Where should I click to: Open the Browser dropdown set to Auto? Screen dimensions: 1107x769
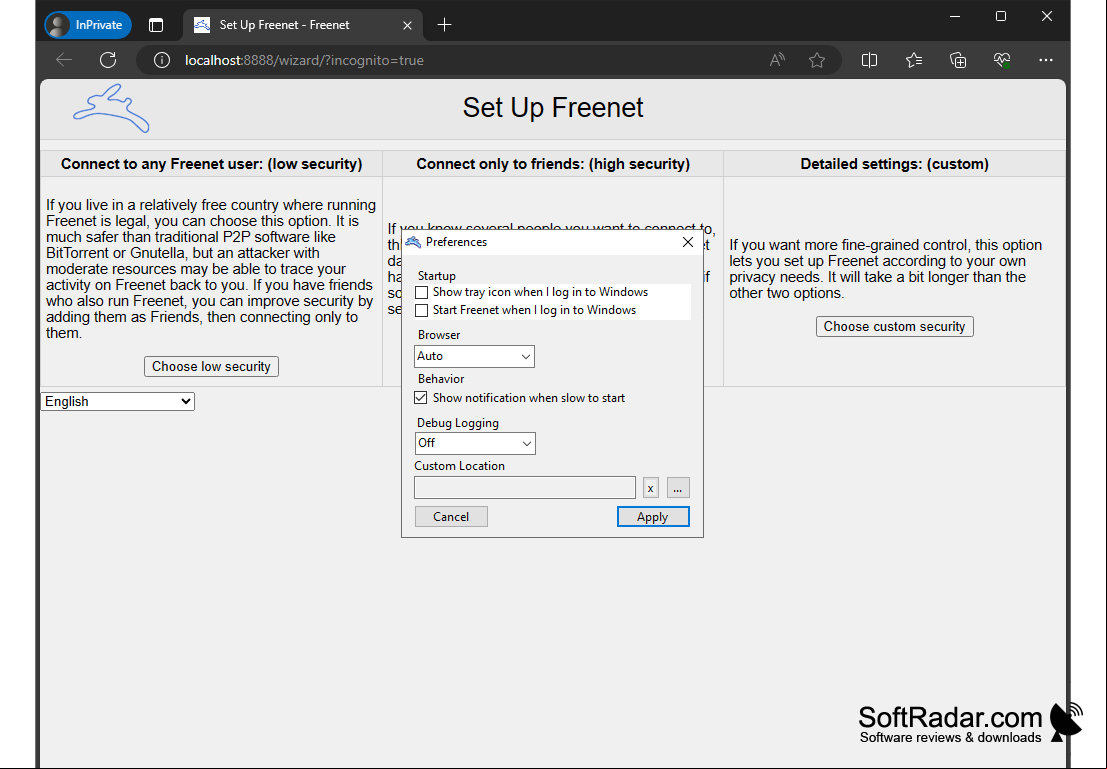(474, 356)
